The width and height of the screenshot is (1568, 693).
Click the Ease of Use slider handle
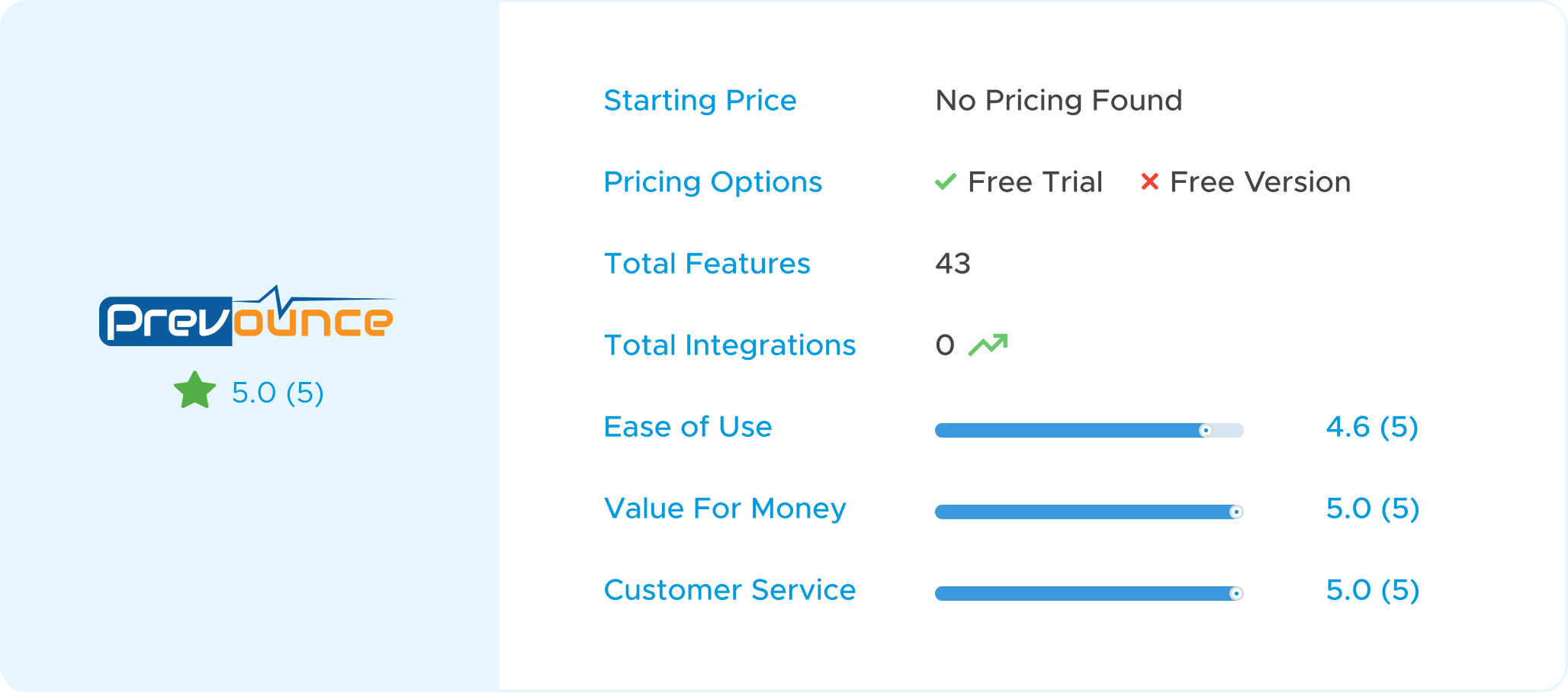click(1206, 431)
